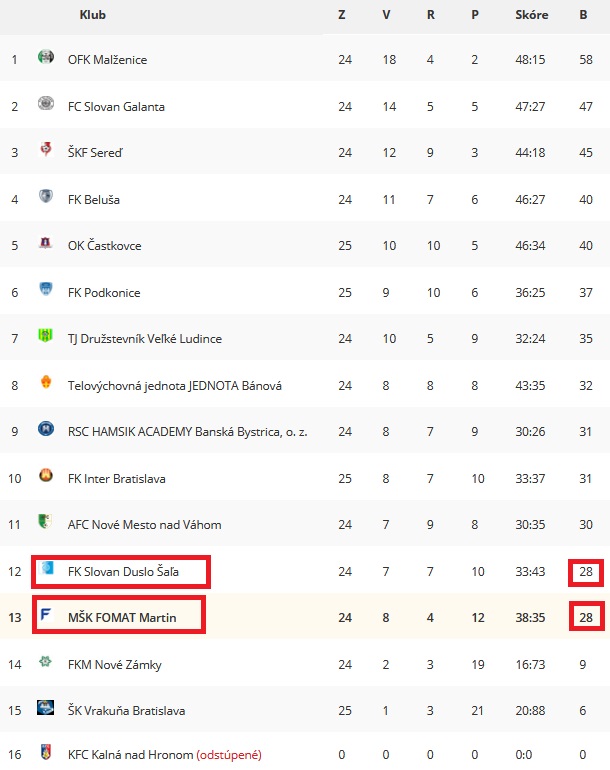This screenshot has width=610, height=770.
Task: Click the FK Inter Bratislava crest
Action: (46, 475)
